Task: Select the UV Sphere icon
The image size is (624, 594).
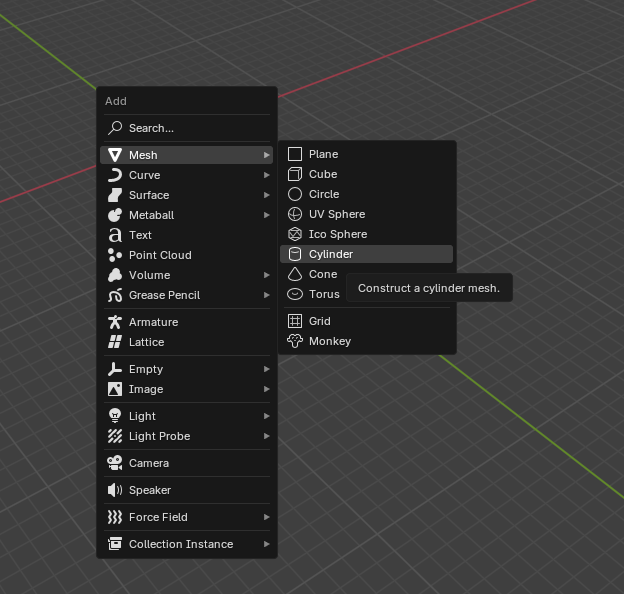Action: (x=295, y=214)
